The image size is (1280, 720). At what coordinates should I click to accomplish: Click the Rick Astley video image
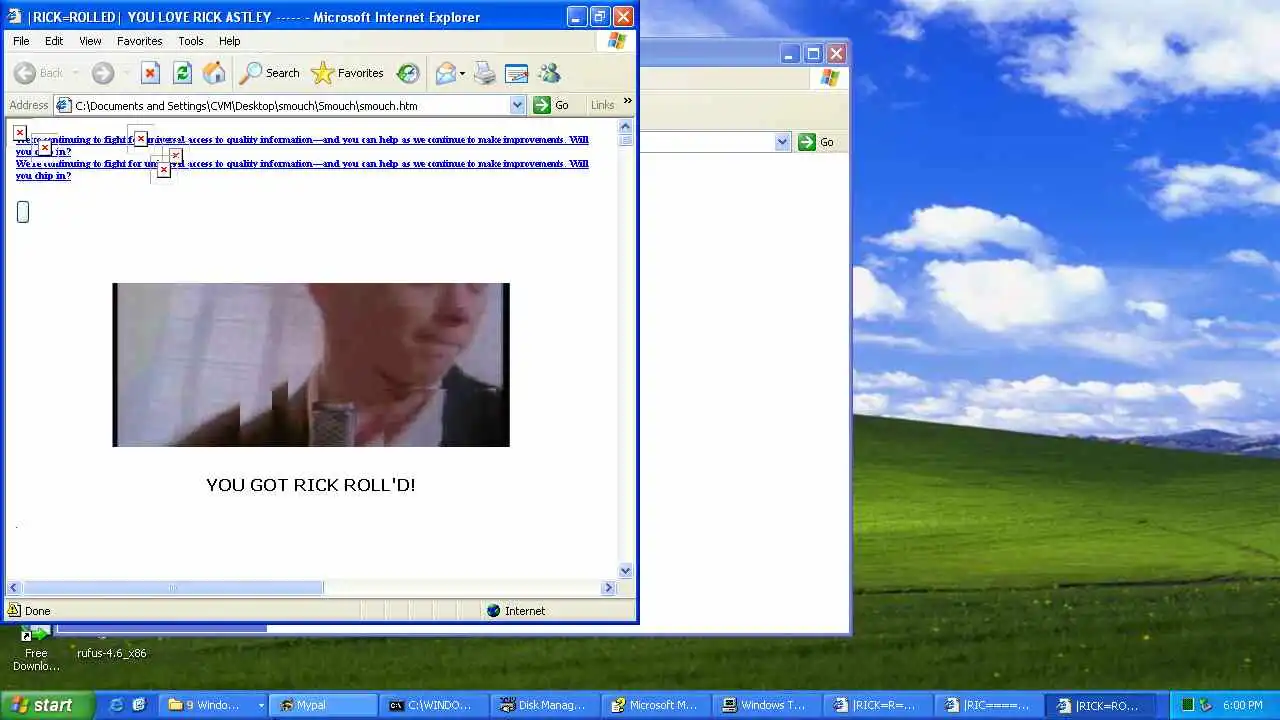coord(311,365)
